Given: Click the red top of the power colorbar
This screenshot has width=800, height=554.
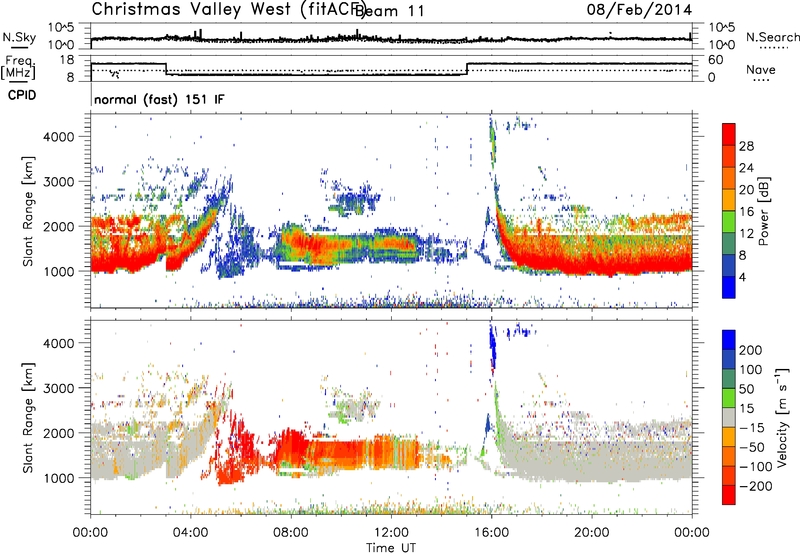Looking at the screenshot, I should point(729,134).
